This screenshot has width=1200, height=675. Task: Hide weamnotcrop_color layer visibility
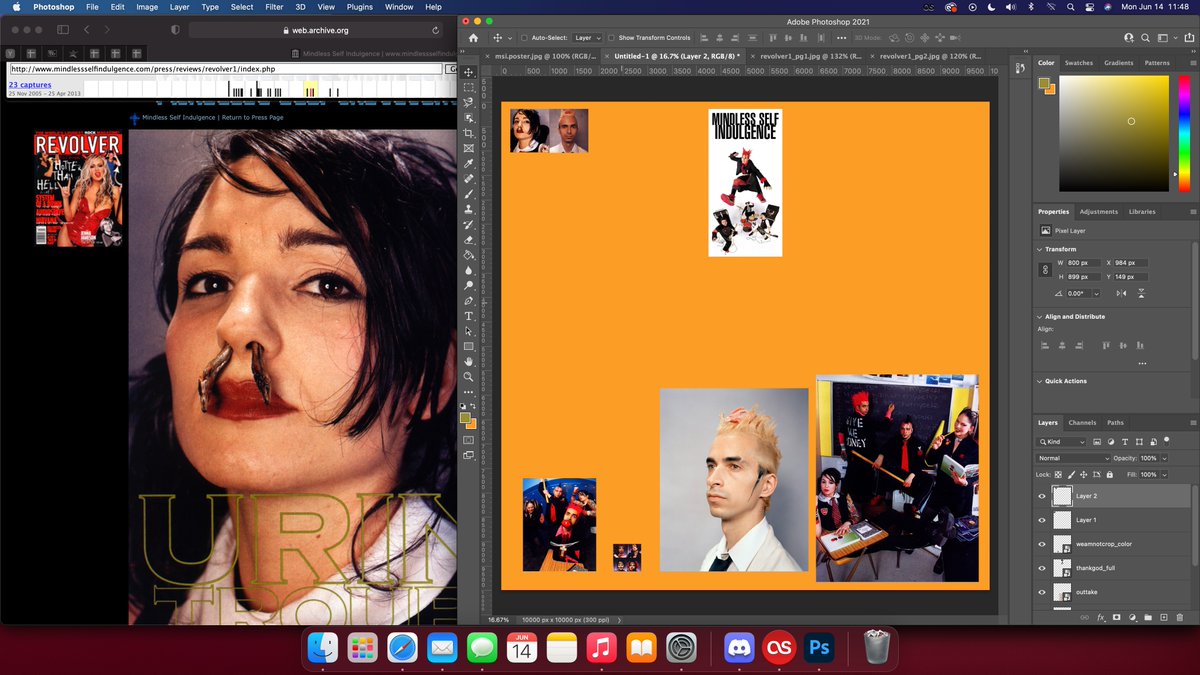click(1042, 544)
